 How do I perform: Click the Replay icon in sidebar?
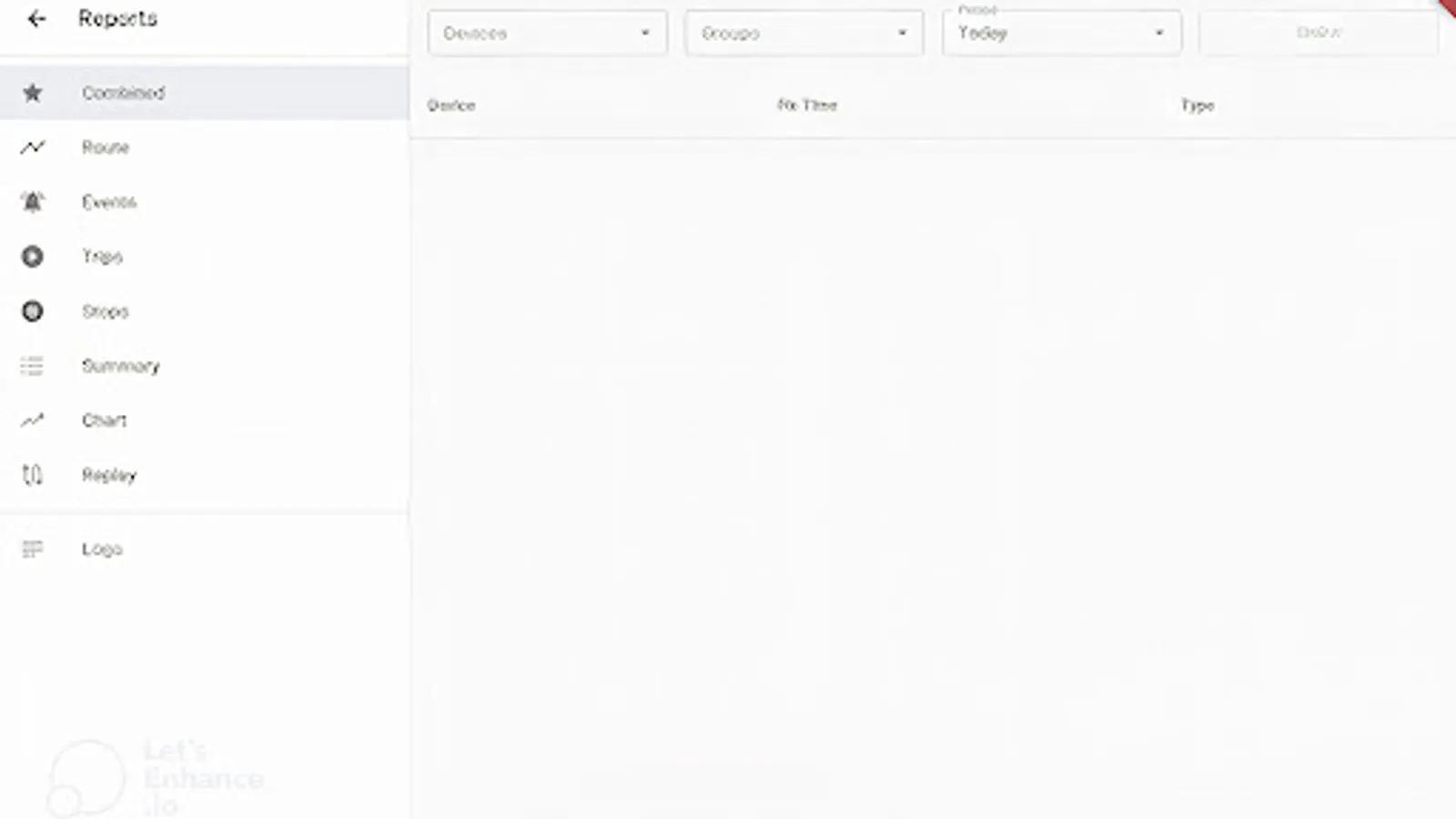33,474
